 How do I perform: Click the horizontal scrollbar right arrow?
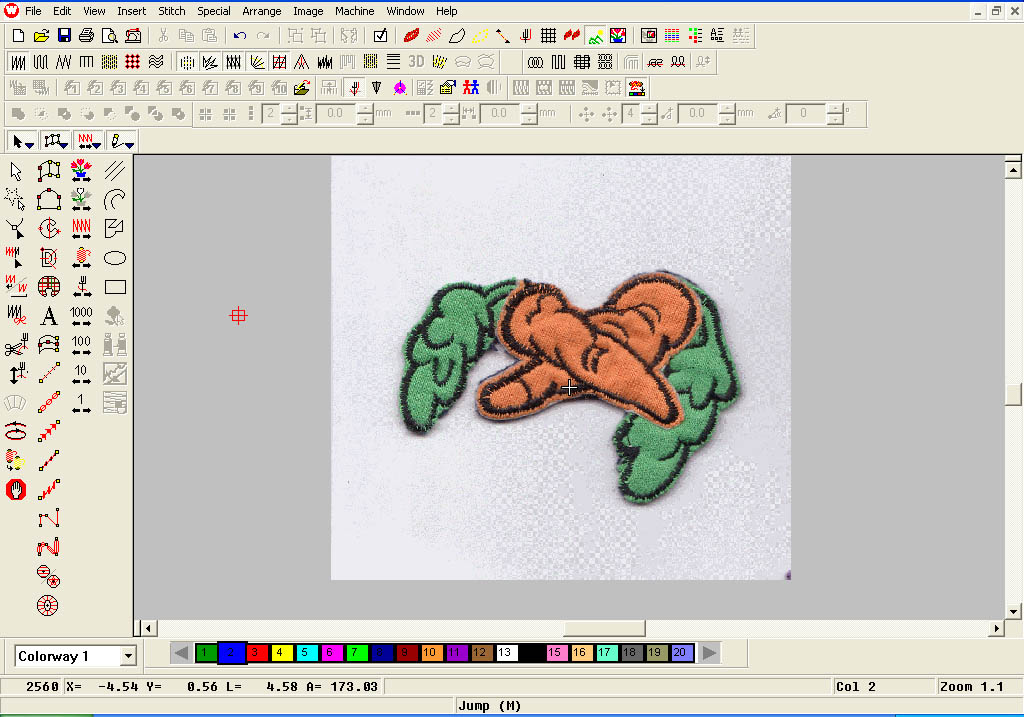(997, 628)
